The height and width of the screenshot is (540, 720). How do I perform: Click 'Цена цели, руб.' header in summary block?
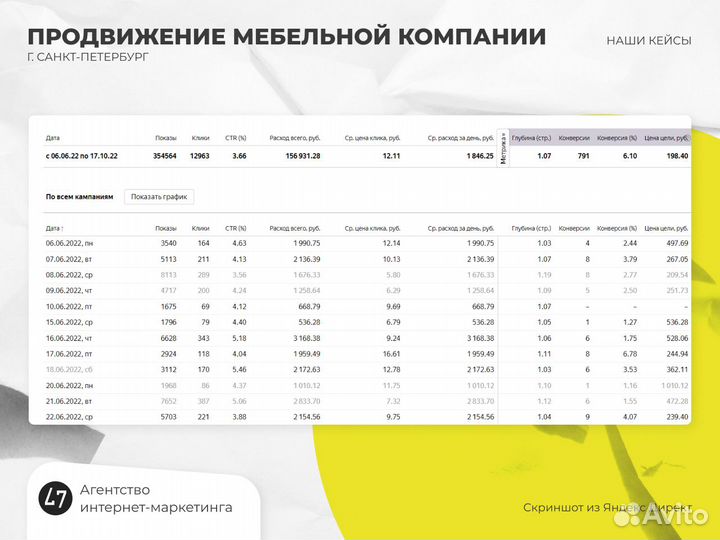click(x=666, y=138)
